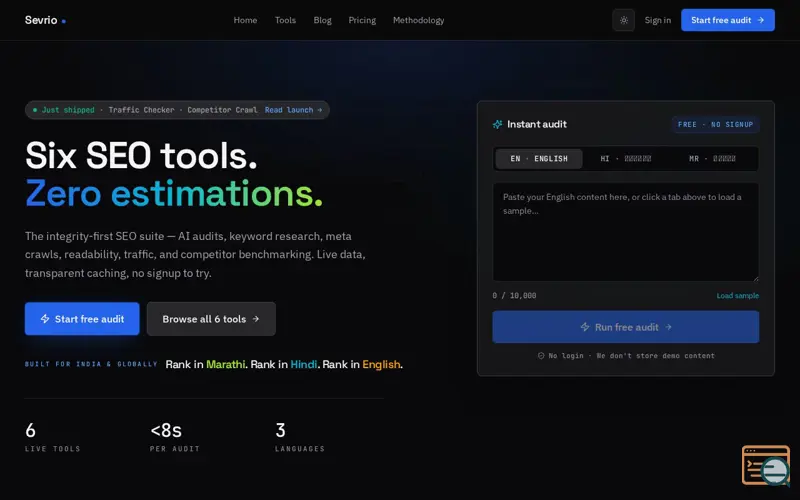Screen dimensions: 800x500
Task: Click Sign in
Action: click(658, 20)
